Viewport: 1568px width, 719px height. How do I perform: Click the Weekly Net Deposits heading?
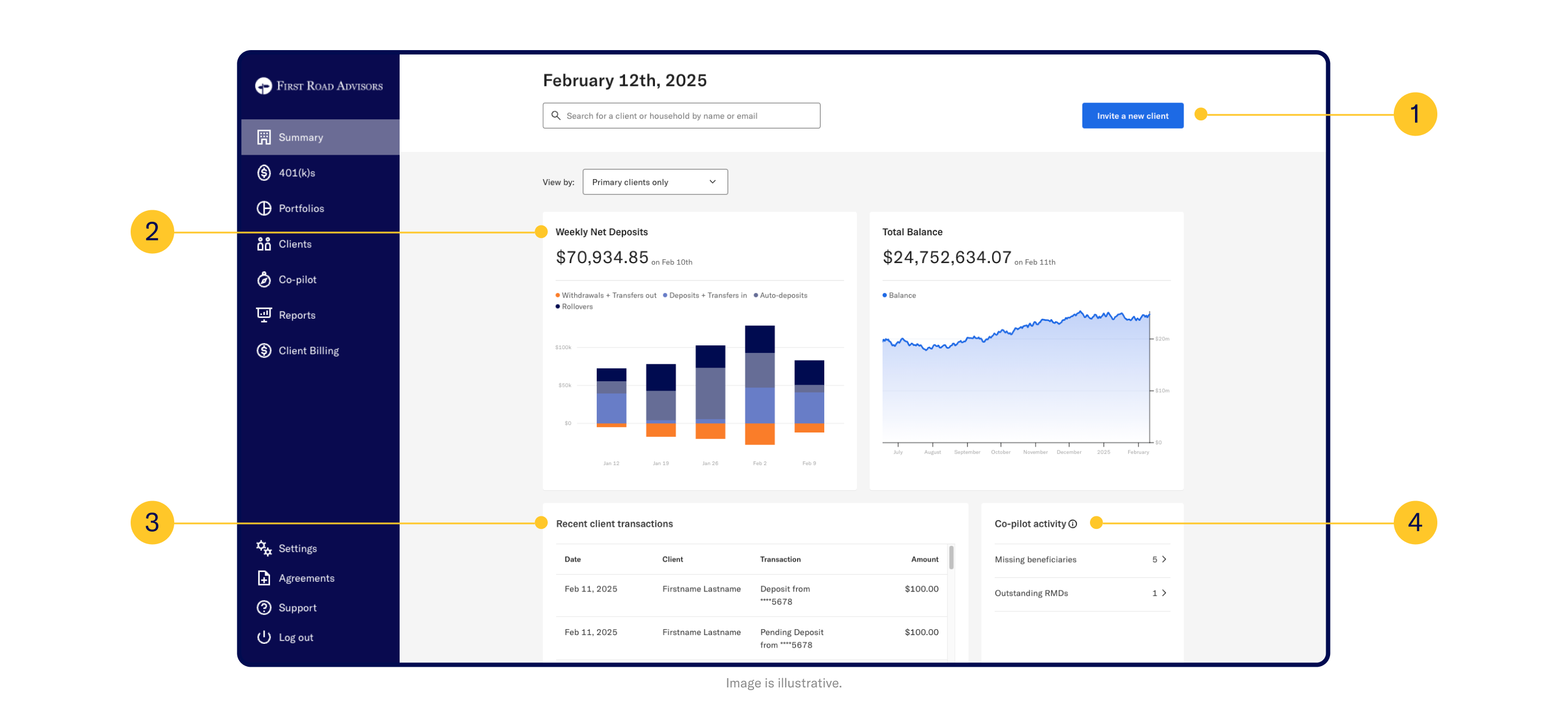pyautogui.click(x=602, y=232)
